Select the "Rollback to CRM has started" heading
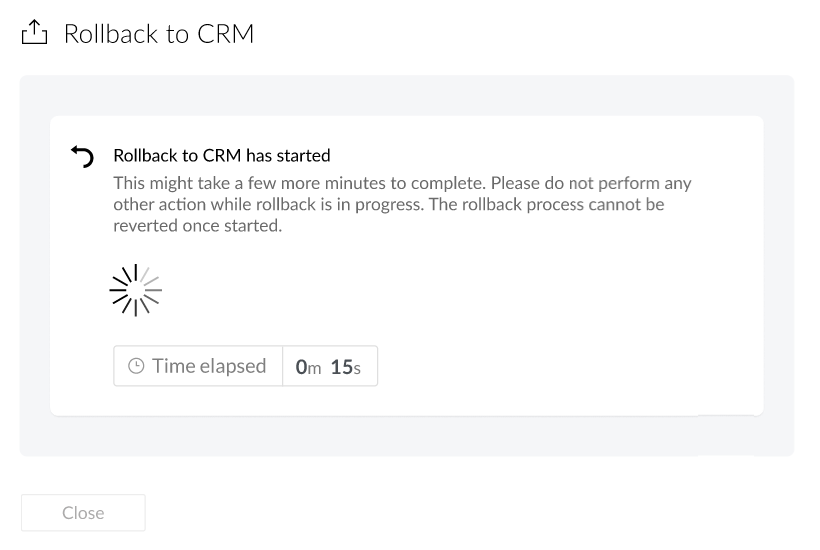The height and width of the screenshot is (550, 820). tap(221, 156)
